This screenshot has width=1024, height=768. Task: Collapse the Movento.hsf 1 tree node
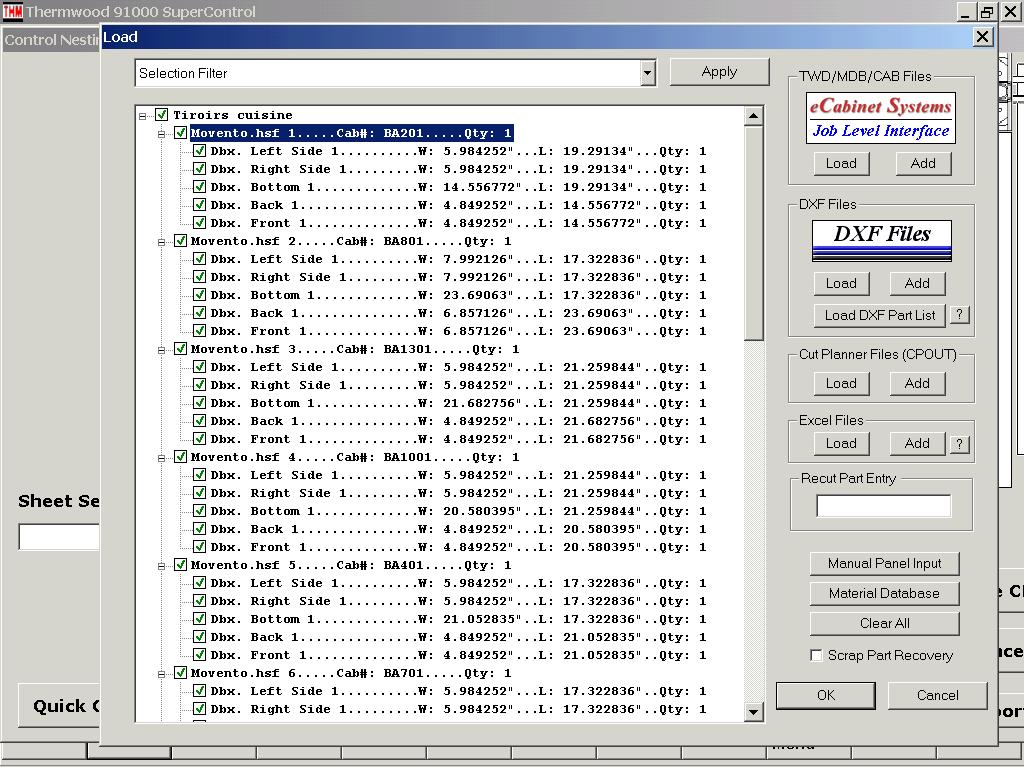point(162,133)
